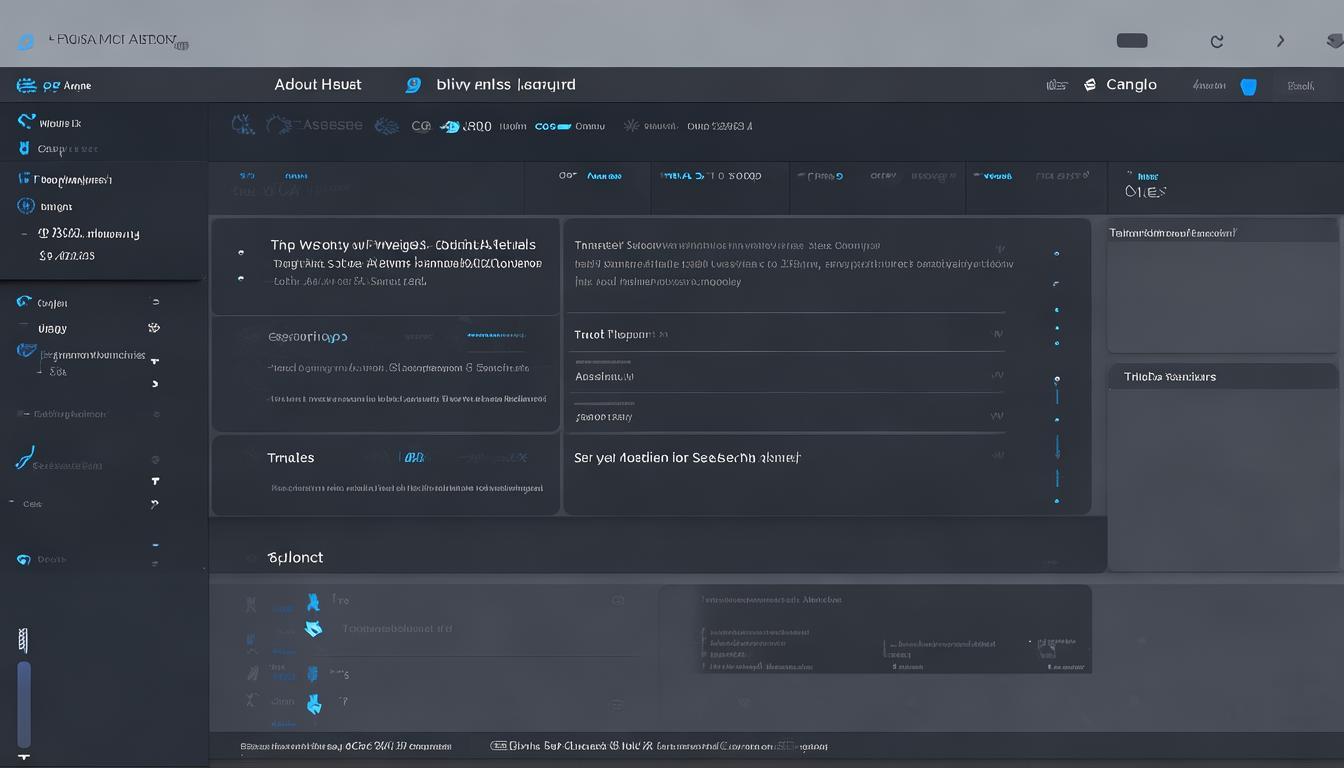Expand the 'Conjen' sidebar item
This screenshot has width=1344, height=768.
tap(154, 302)
